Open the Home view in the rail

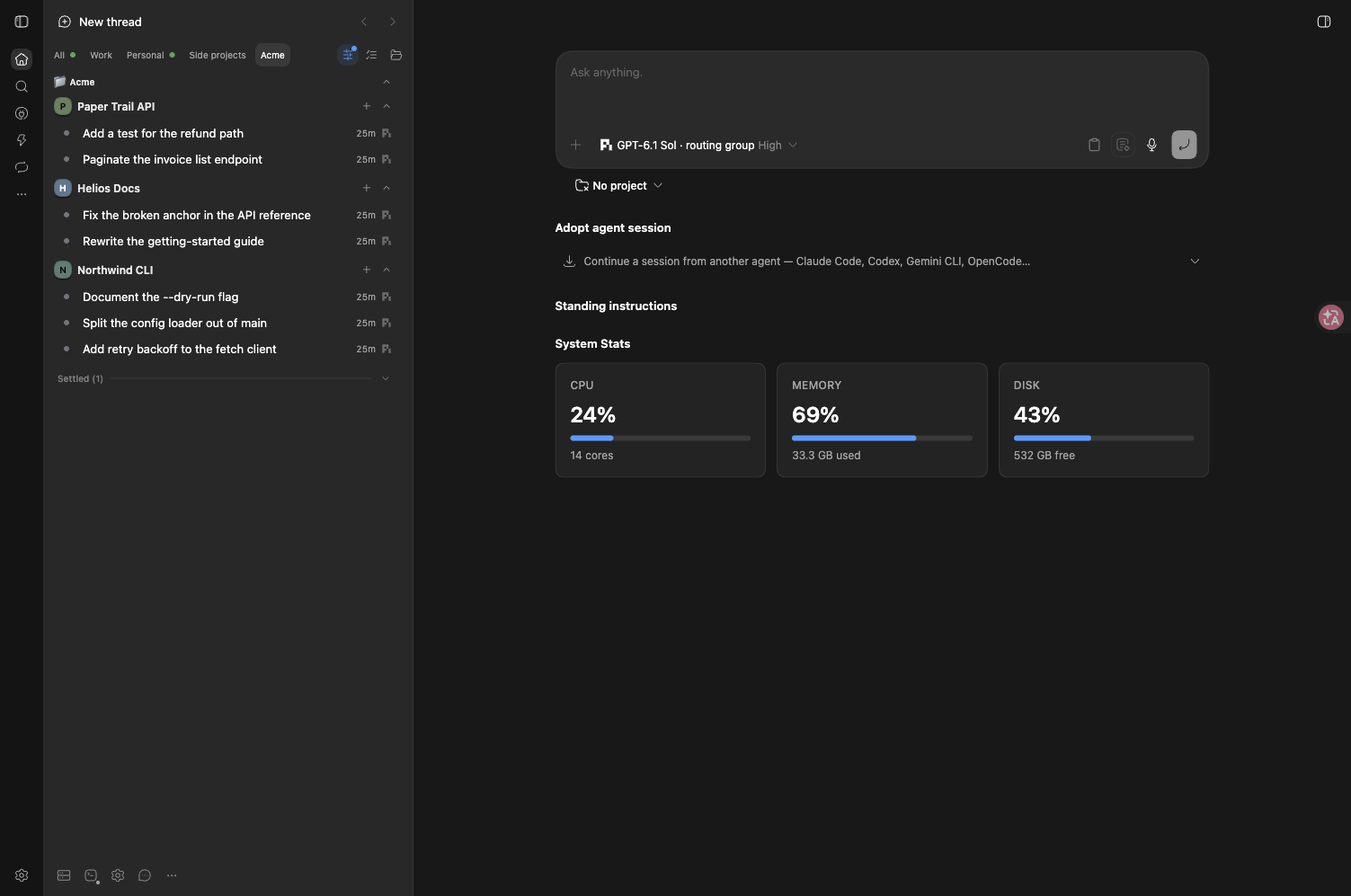click(22, 59)
